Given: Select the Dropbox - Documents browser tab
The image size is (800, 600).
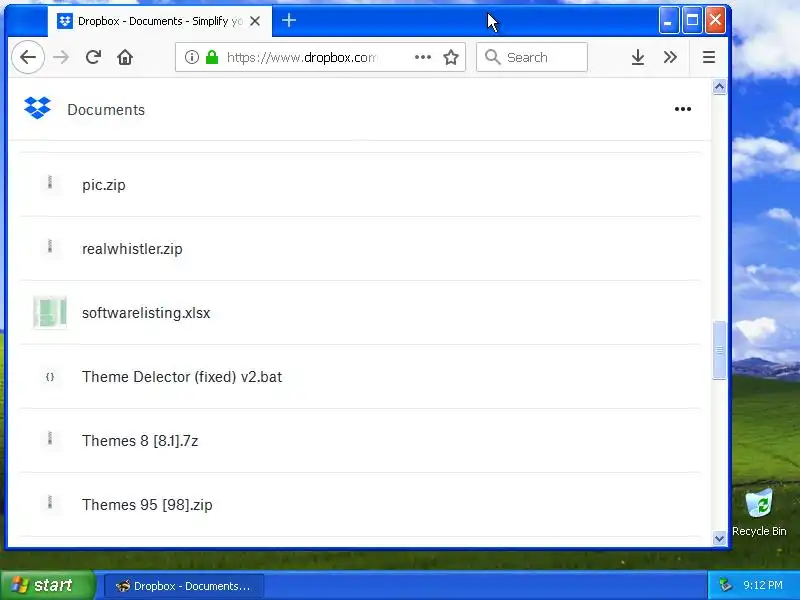Looking at the screenshot, I should click(160, 21).
